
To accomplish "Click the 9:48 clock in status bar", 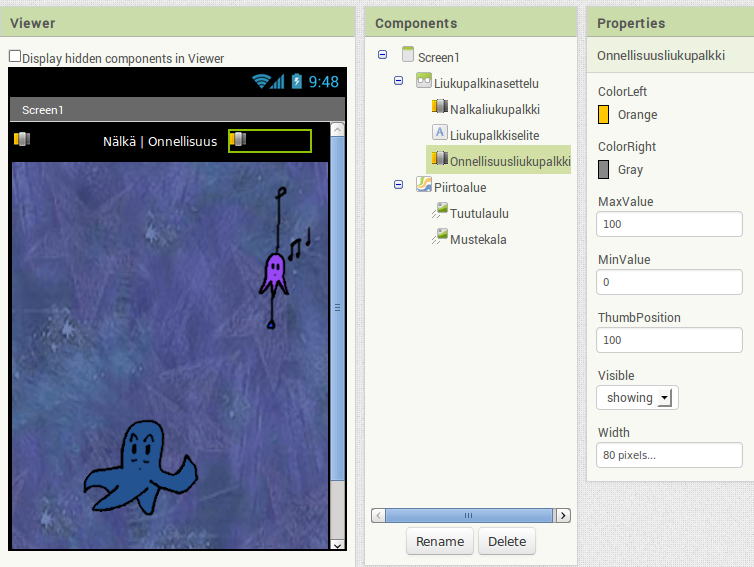I will [324, 82].
